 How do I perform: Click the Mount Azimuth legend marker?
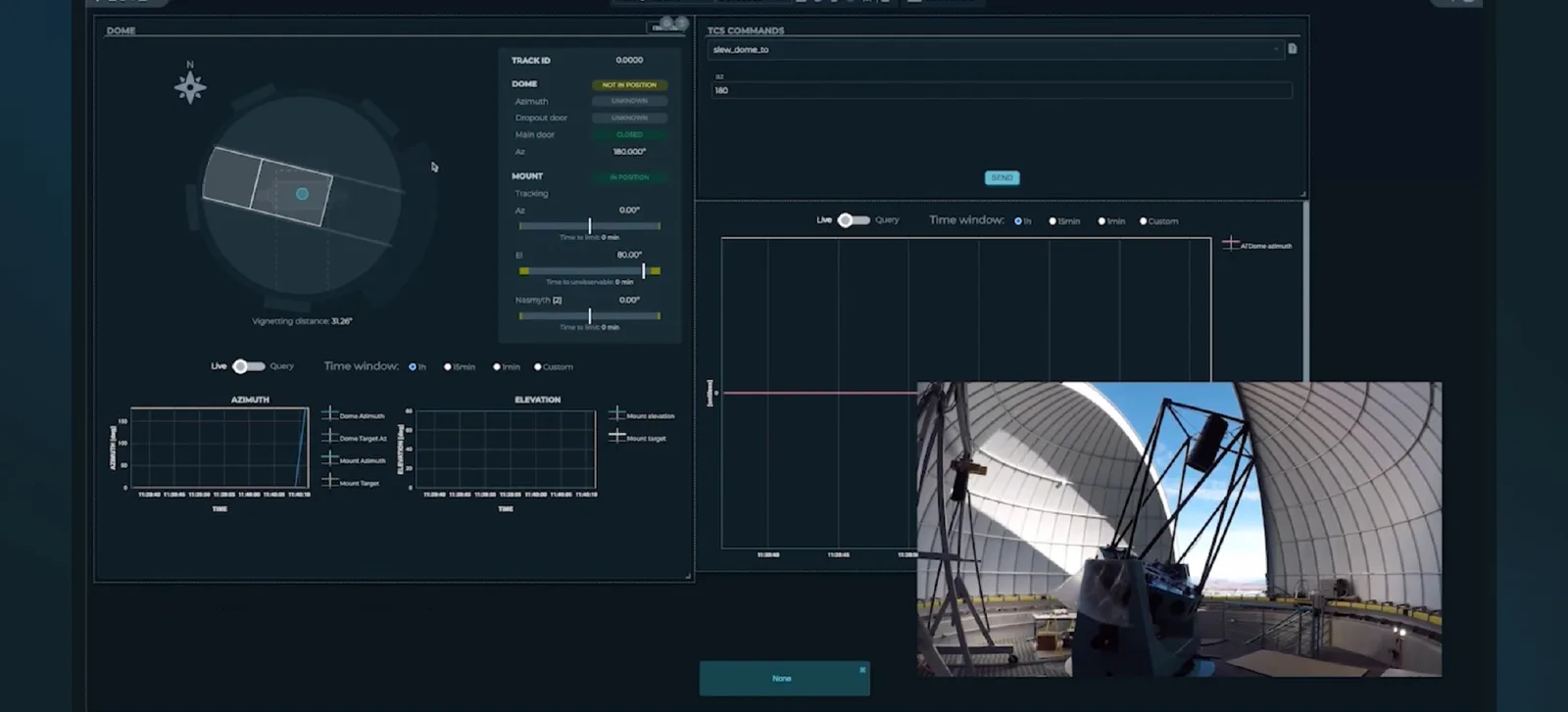tap(330, 458)
